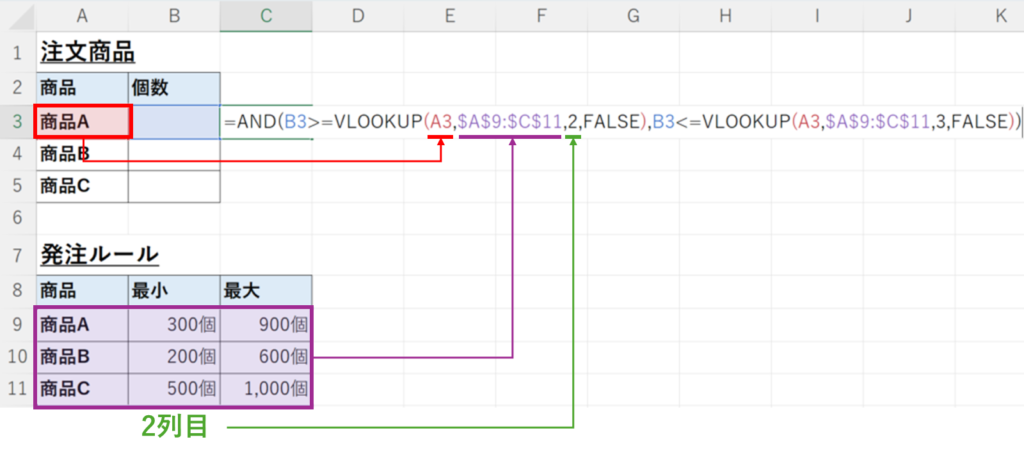
Task: Select cell A3 containing 商品A
Action: pyautogui.click(x=82, y=121)
